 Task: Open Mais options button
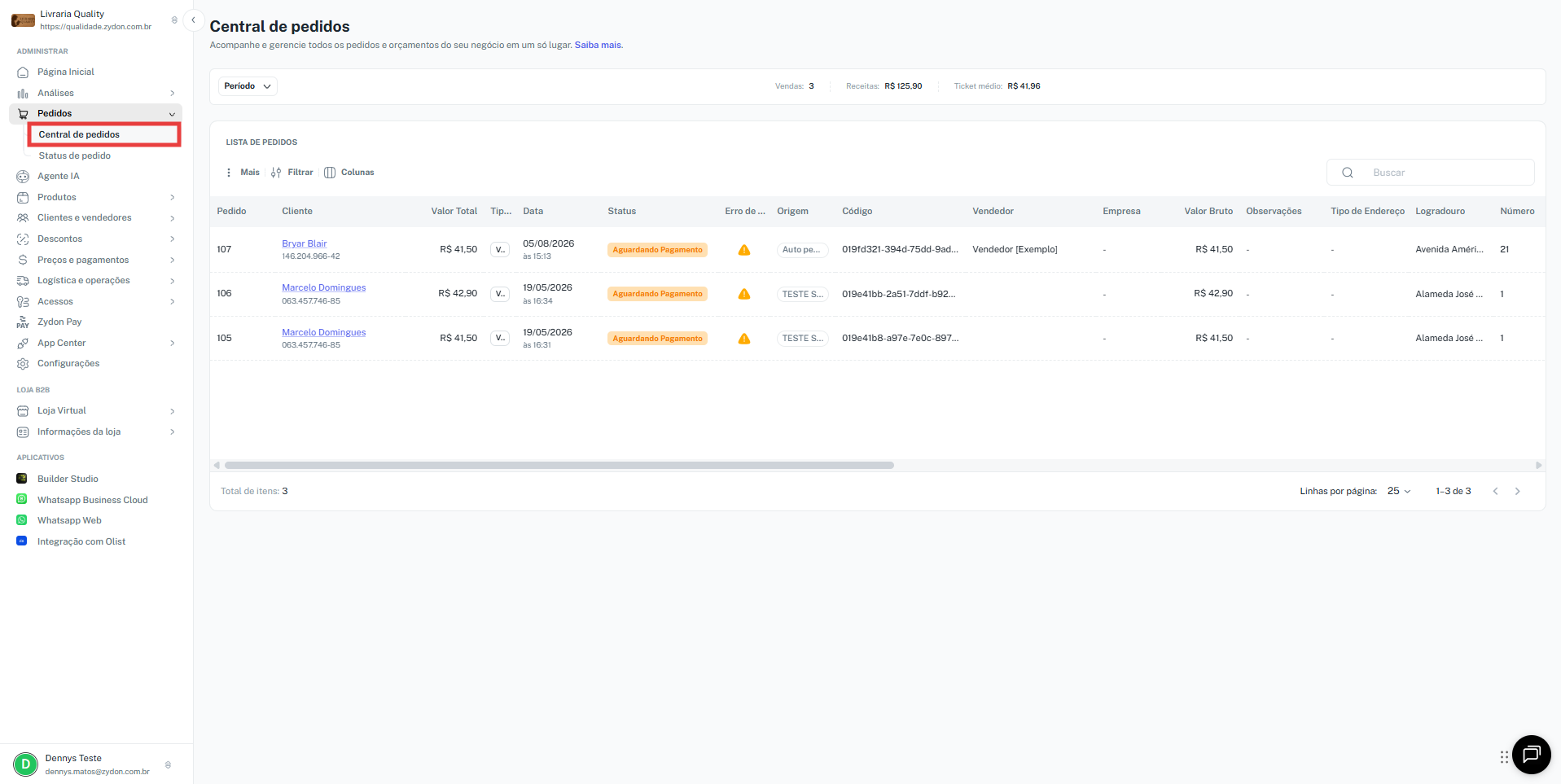pyautogui.click(x=243, y=173)
